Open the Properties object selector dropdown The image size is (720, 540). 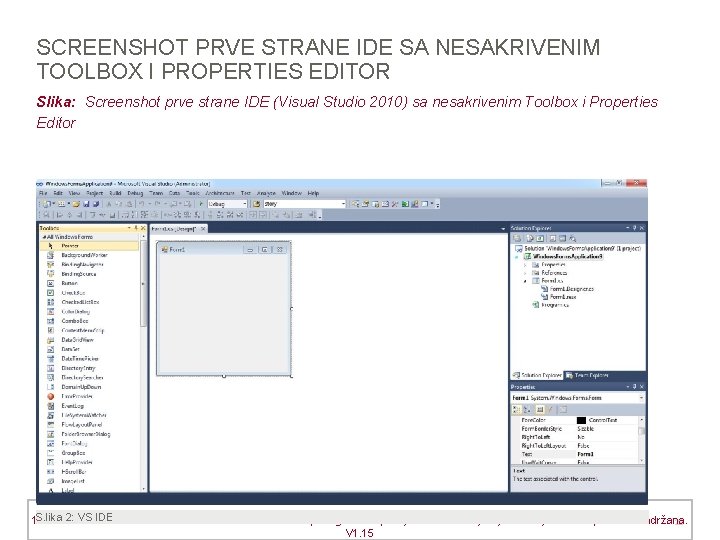(x=641, y=398)
